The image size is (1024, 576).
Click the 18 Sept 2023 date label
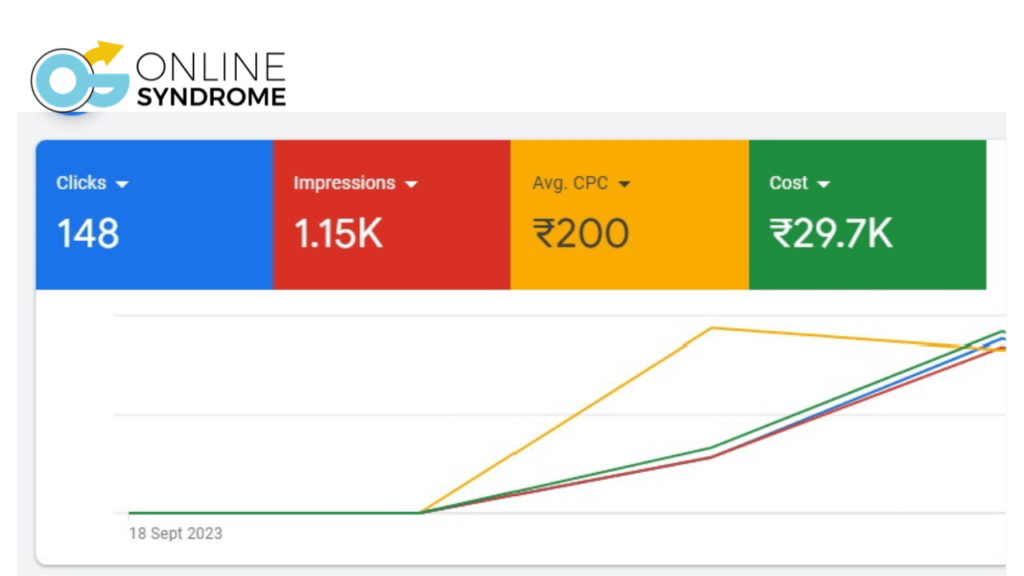(x=176, y=534)
